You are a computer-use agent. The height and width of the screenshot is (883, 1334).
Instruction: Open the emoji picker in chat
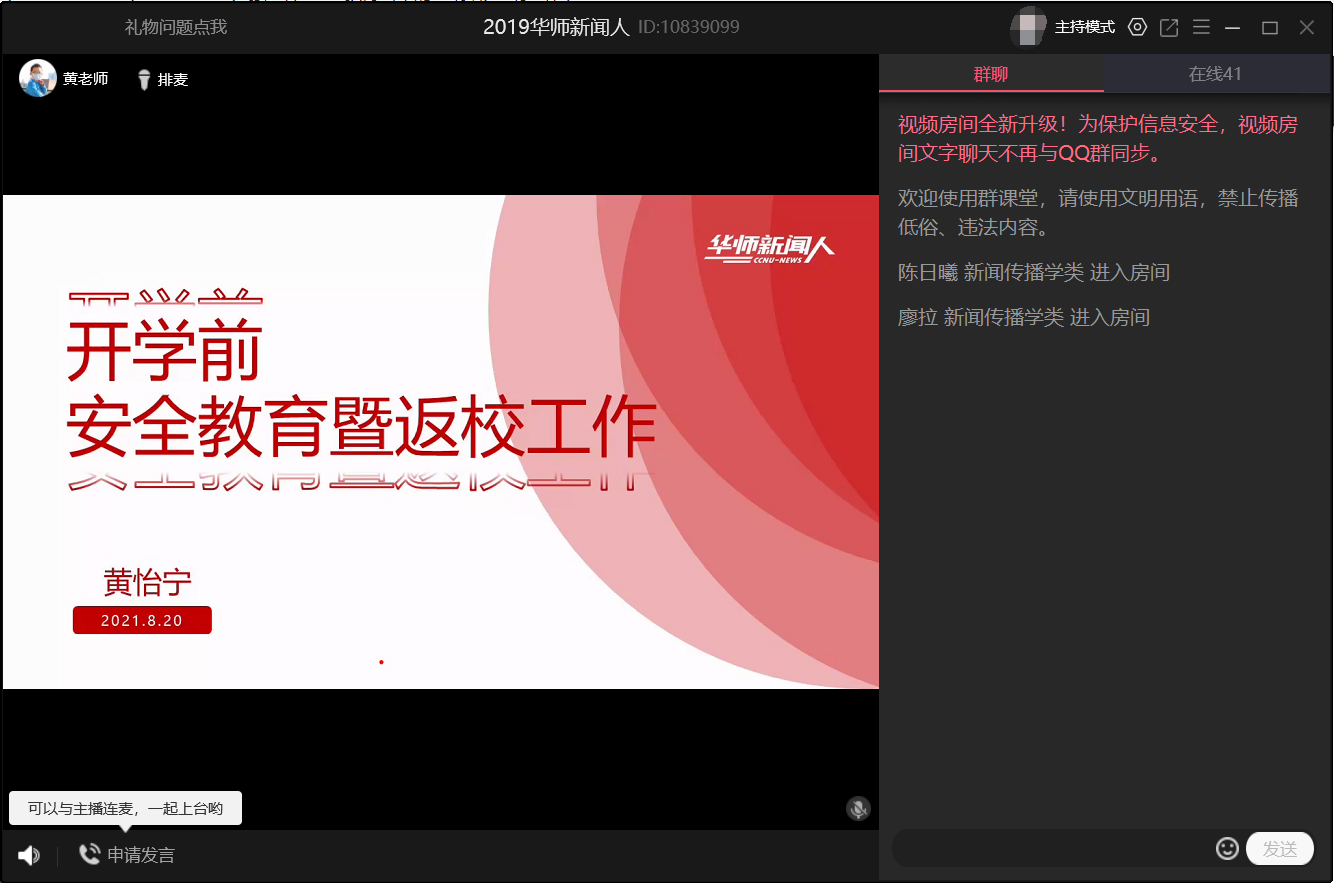[x=1227, y=849]
